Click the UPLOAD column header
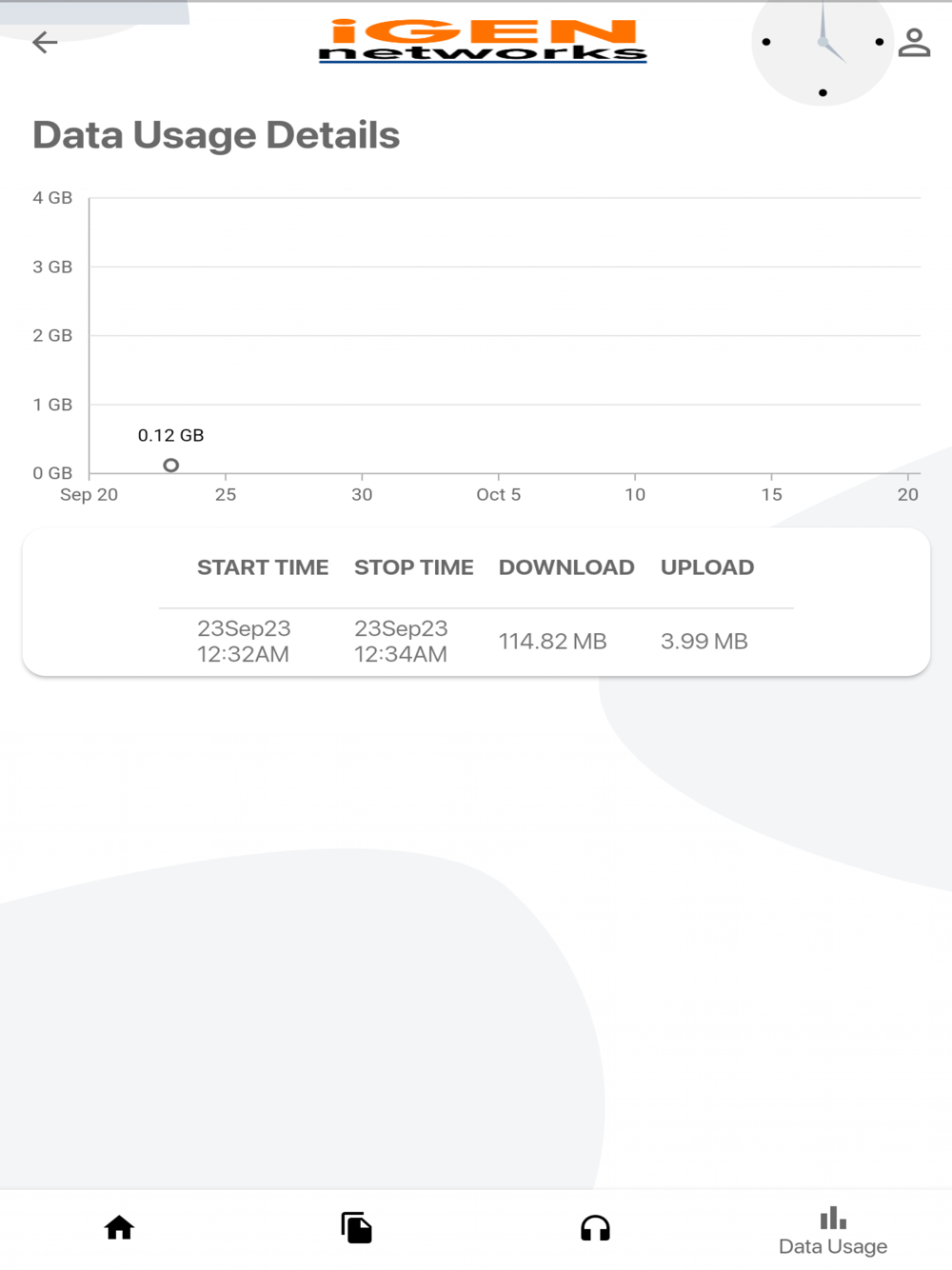Screen dimensions: 952x1270 707,567
